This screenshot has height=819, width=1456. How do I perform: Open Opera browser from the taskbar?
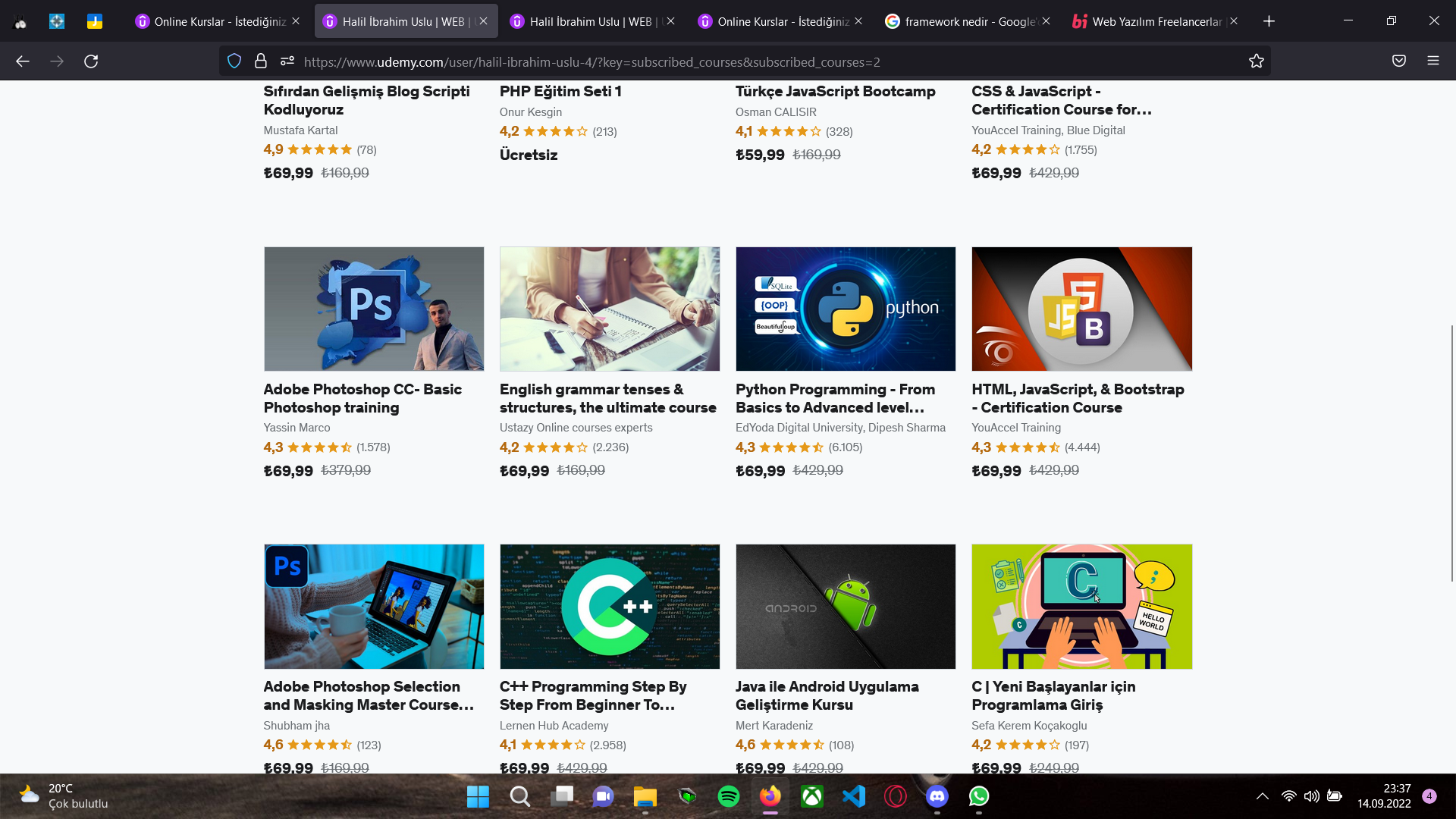[x=896, y=796]
